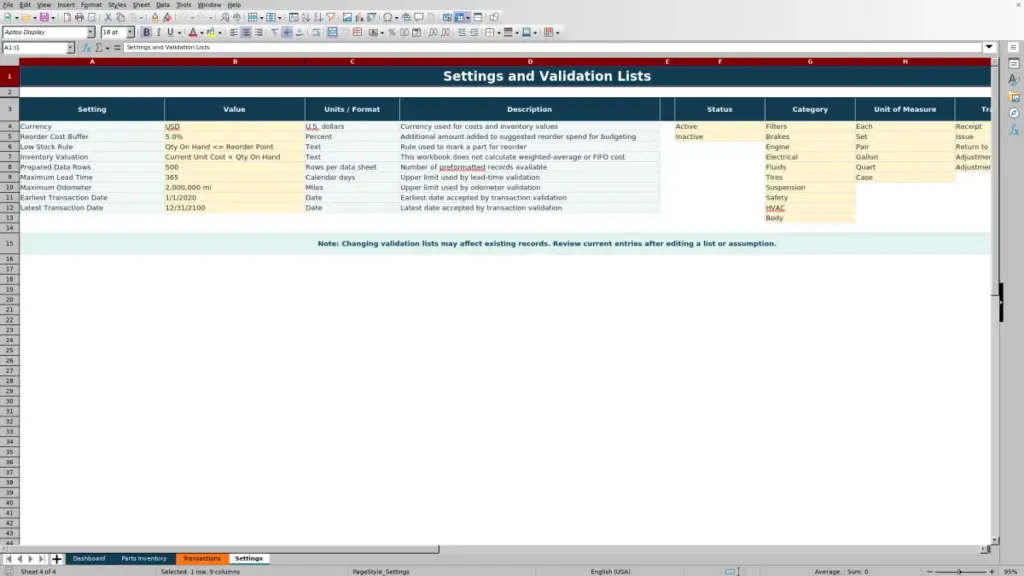The image size is (1024, 576).
Task: Click the Wrap Text icon
Action: [x=316, y=32]
